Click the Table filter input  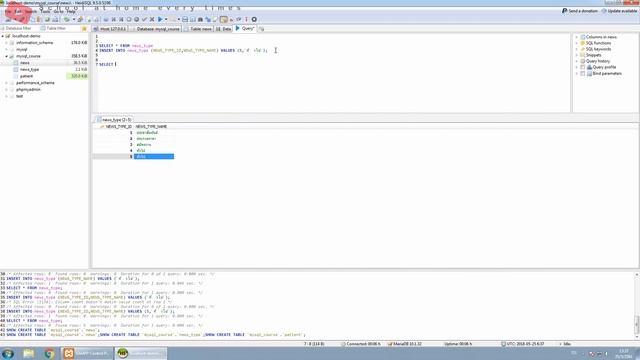tap(60, 29)
